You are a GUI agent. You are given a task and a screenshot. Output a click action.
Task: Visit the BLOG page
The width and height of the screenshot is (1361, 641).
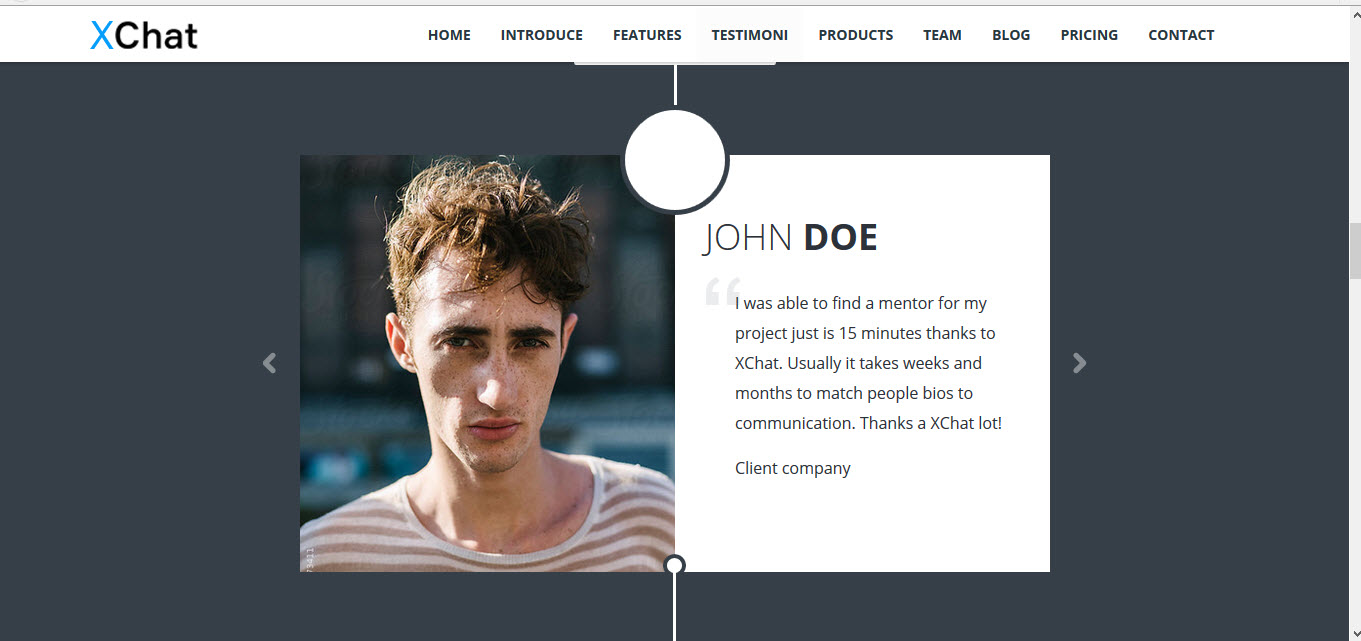(x=1011, y=35)
